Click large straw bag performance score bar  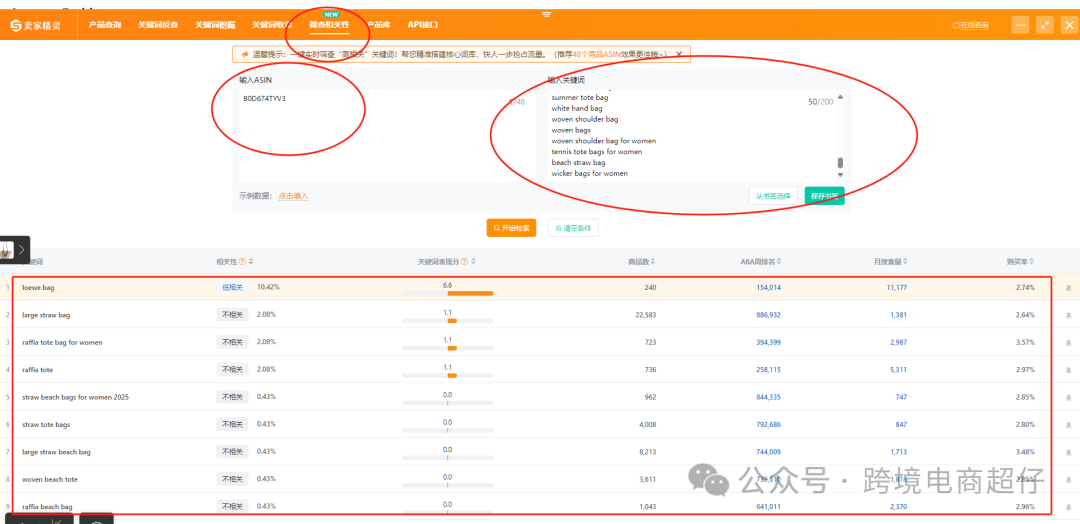click(448, 321)
